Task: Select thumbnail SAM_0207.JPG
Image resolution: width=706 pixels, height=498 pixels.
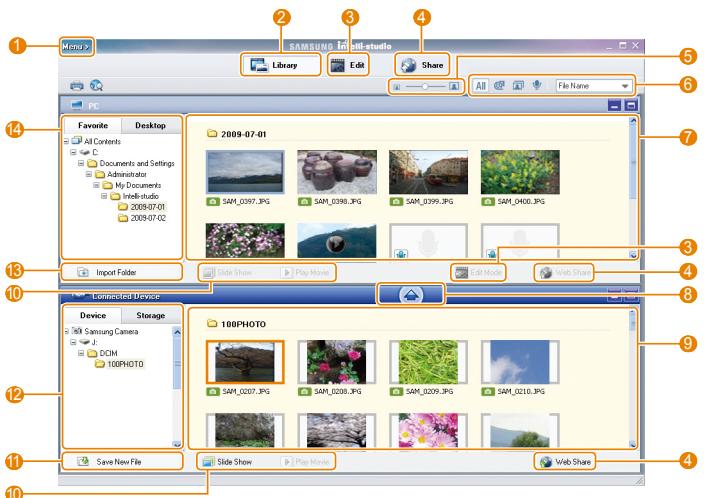Action: [x=245, y=362]
